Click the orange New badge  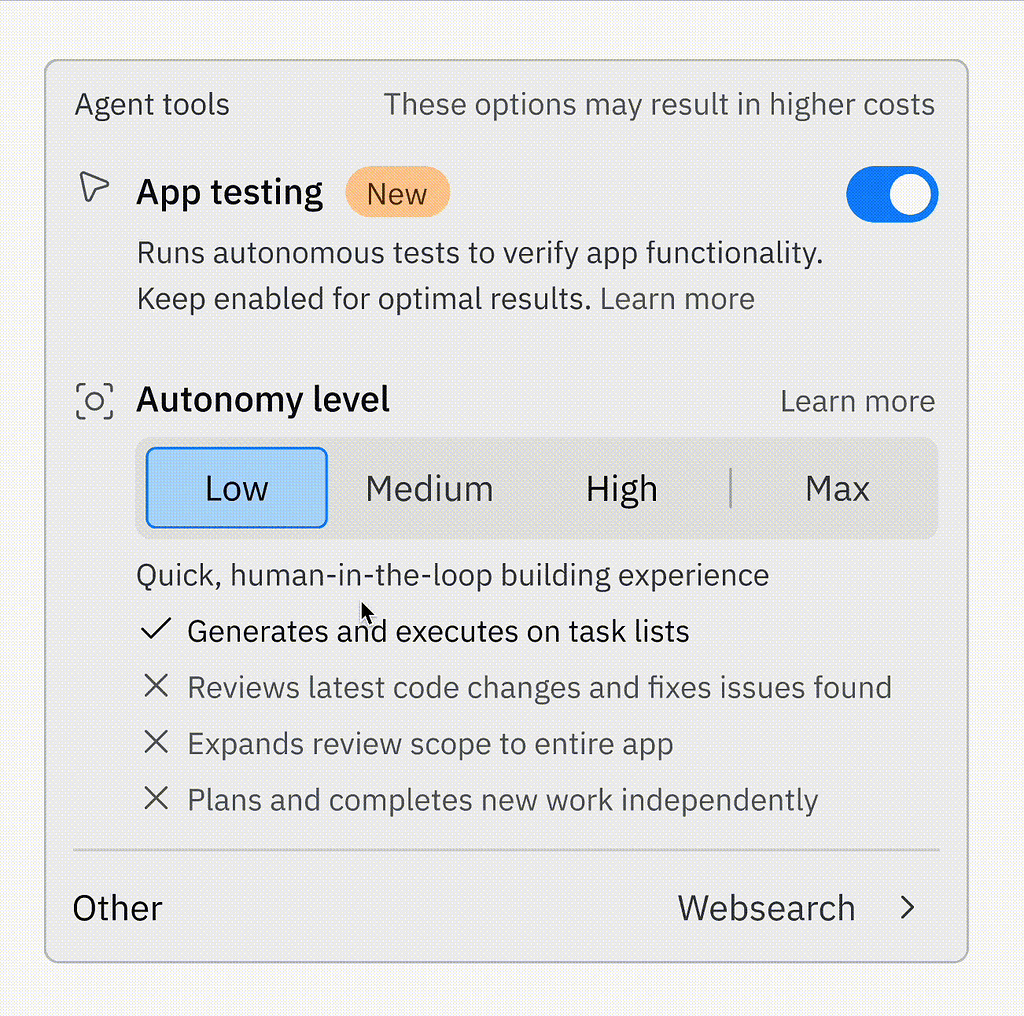point(397,193)
